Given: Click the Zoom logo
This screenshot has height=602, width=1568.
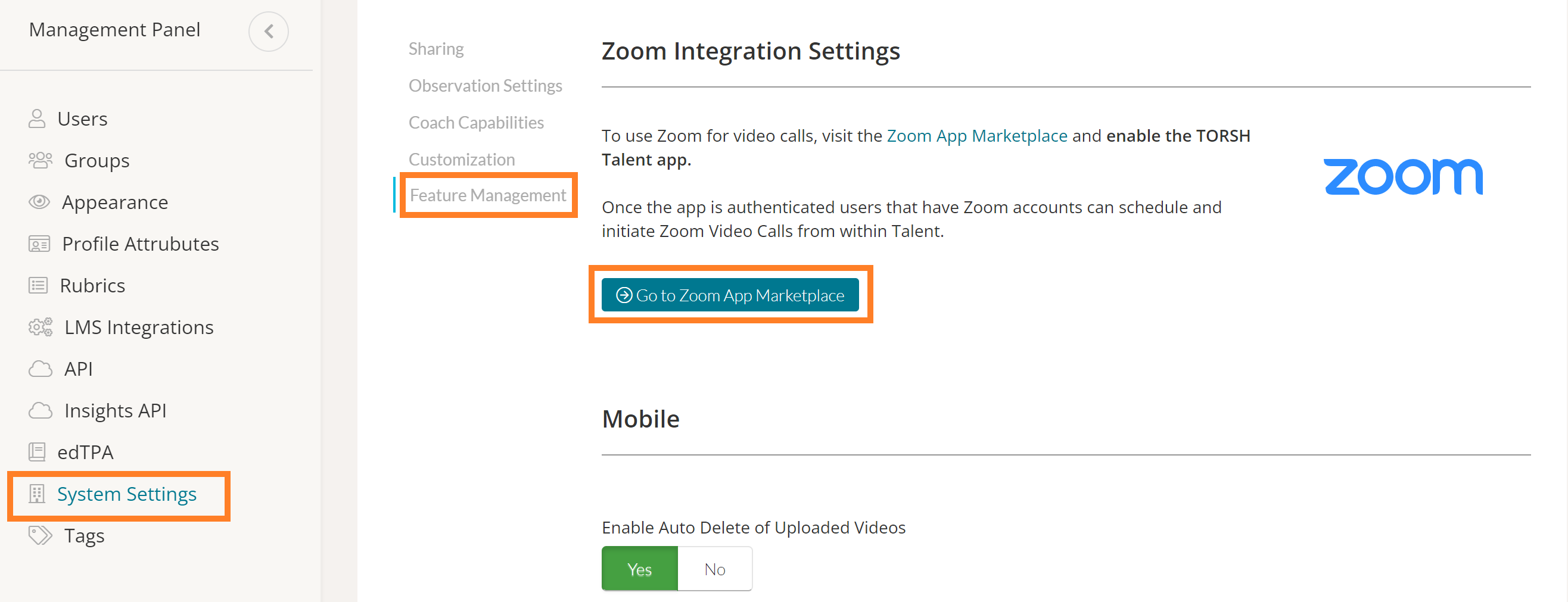Looking at the screenshot, I should tap(1404, 176).
